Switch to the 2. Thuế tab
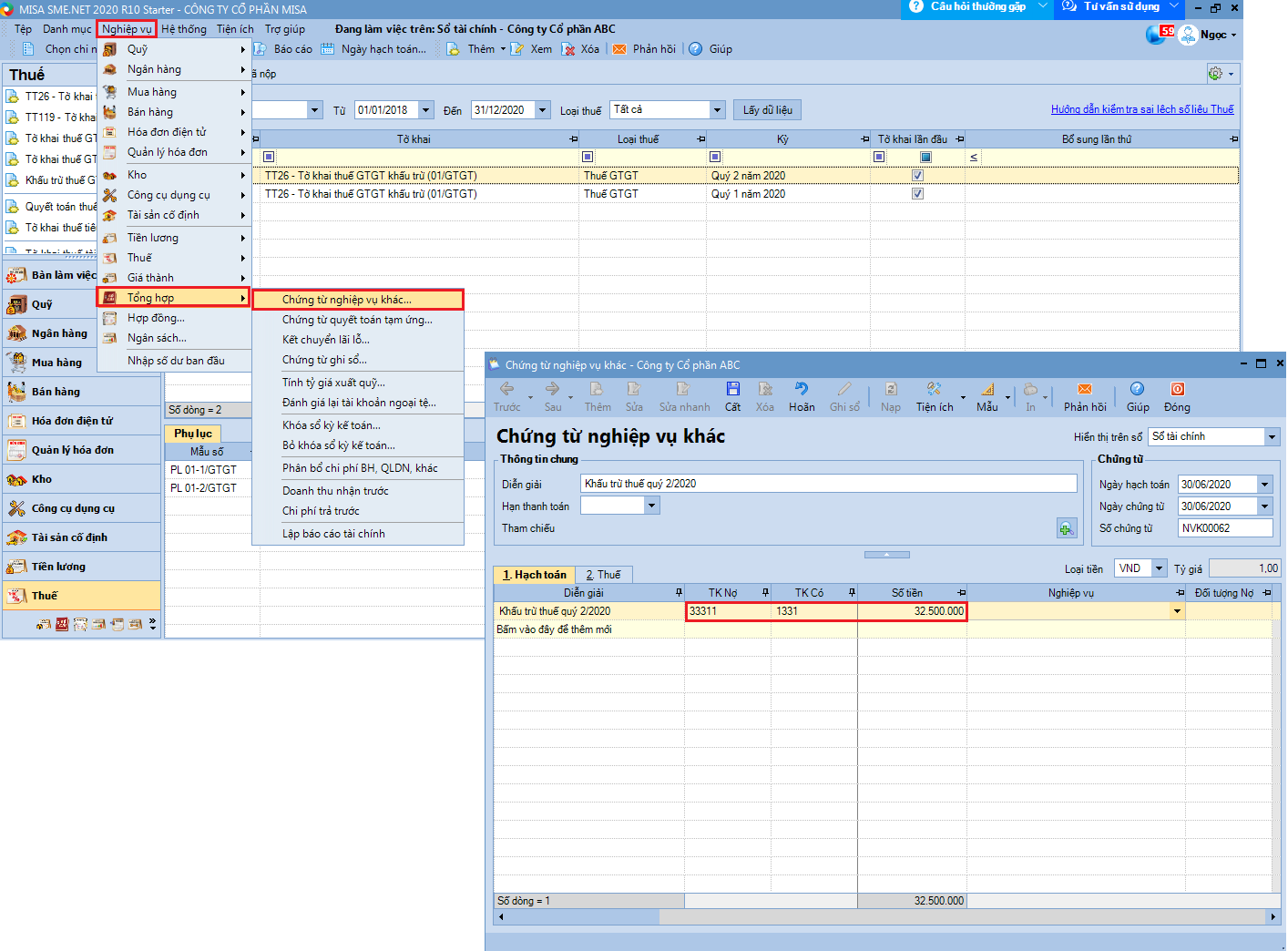Viewport: 1288px width, 951px height. [603, 575]
